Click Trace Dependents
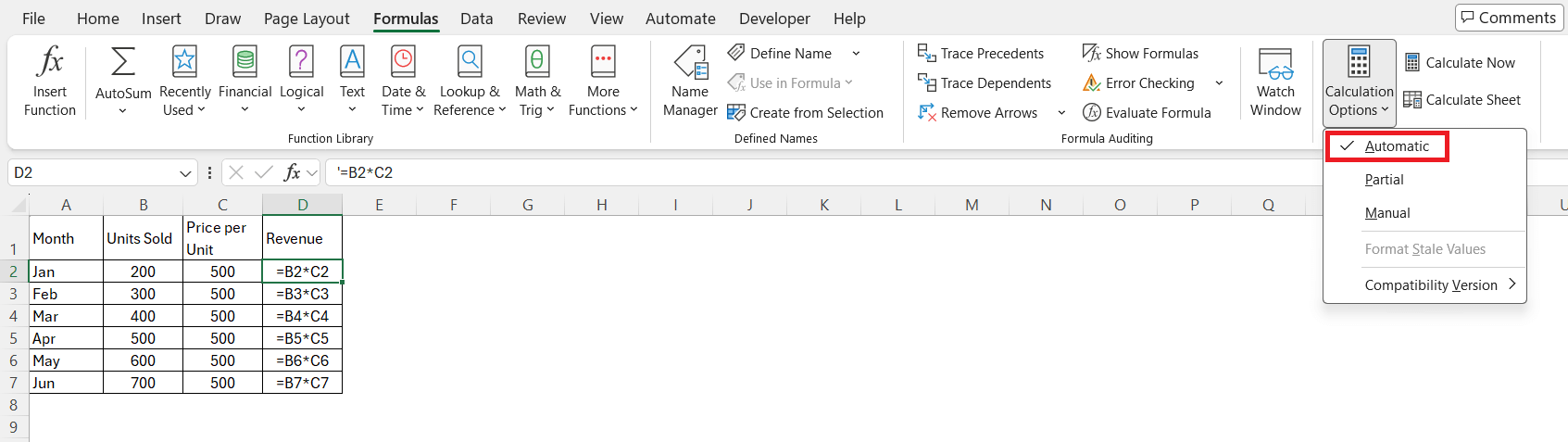This screenshot has width=1568, height=442. [985, 83]
